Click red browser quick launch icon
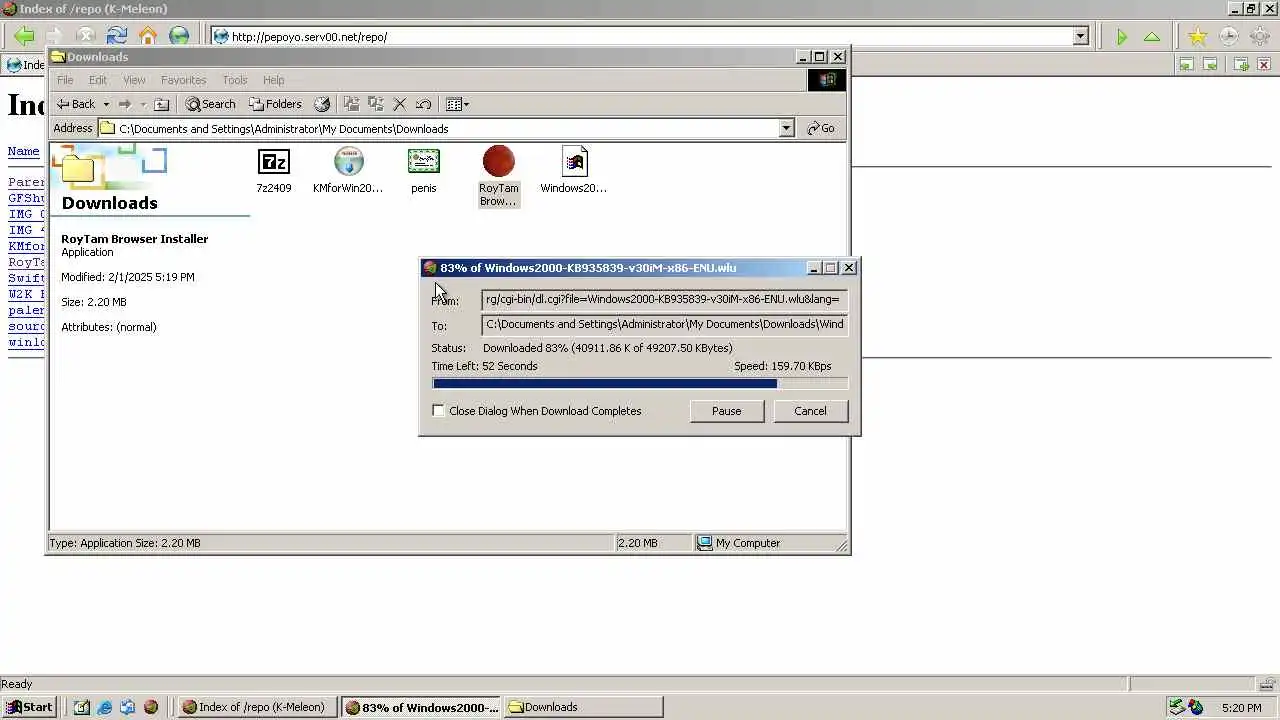This screenshot has width=1280, height=720. (x=151, y=707)
